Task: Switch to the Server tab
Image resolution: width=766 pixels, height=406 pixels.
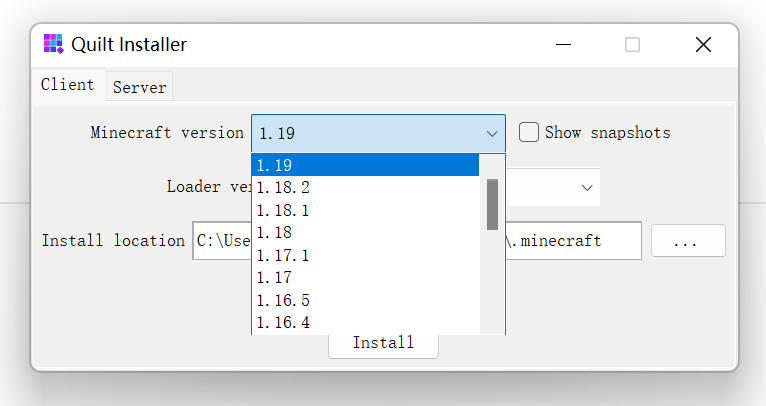Action: (140, 87)
